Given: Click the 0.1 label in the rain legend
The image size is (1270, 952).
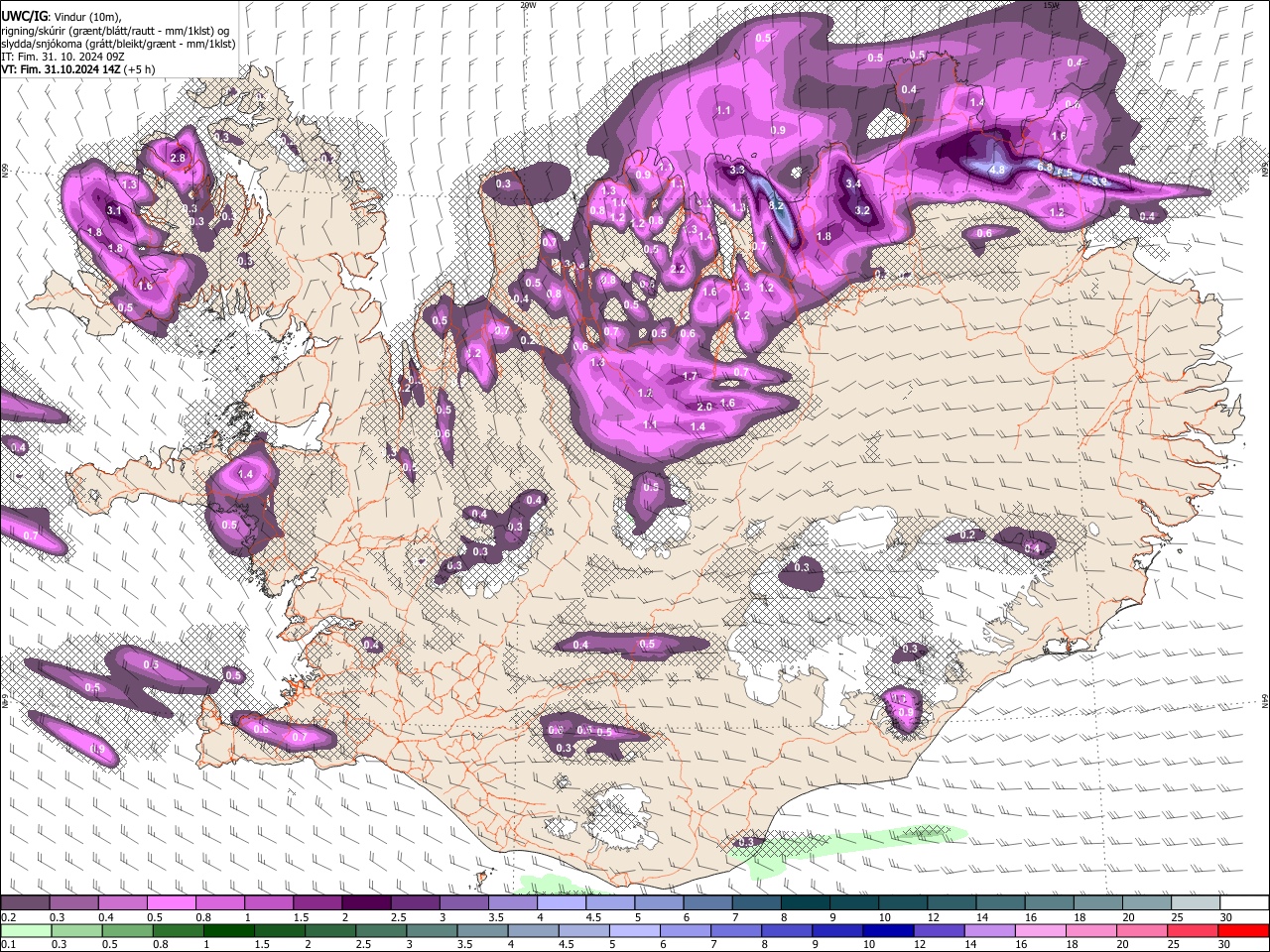Looking at the screenshot, I should click(9, 945).
